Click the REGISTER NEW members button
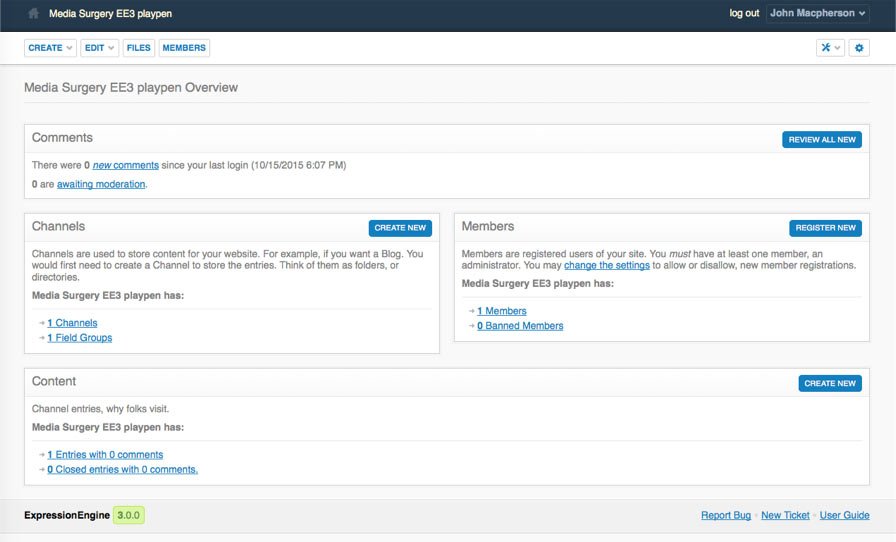 (825, 228)
